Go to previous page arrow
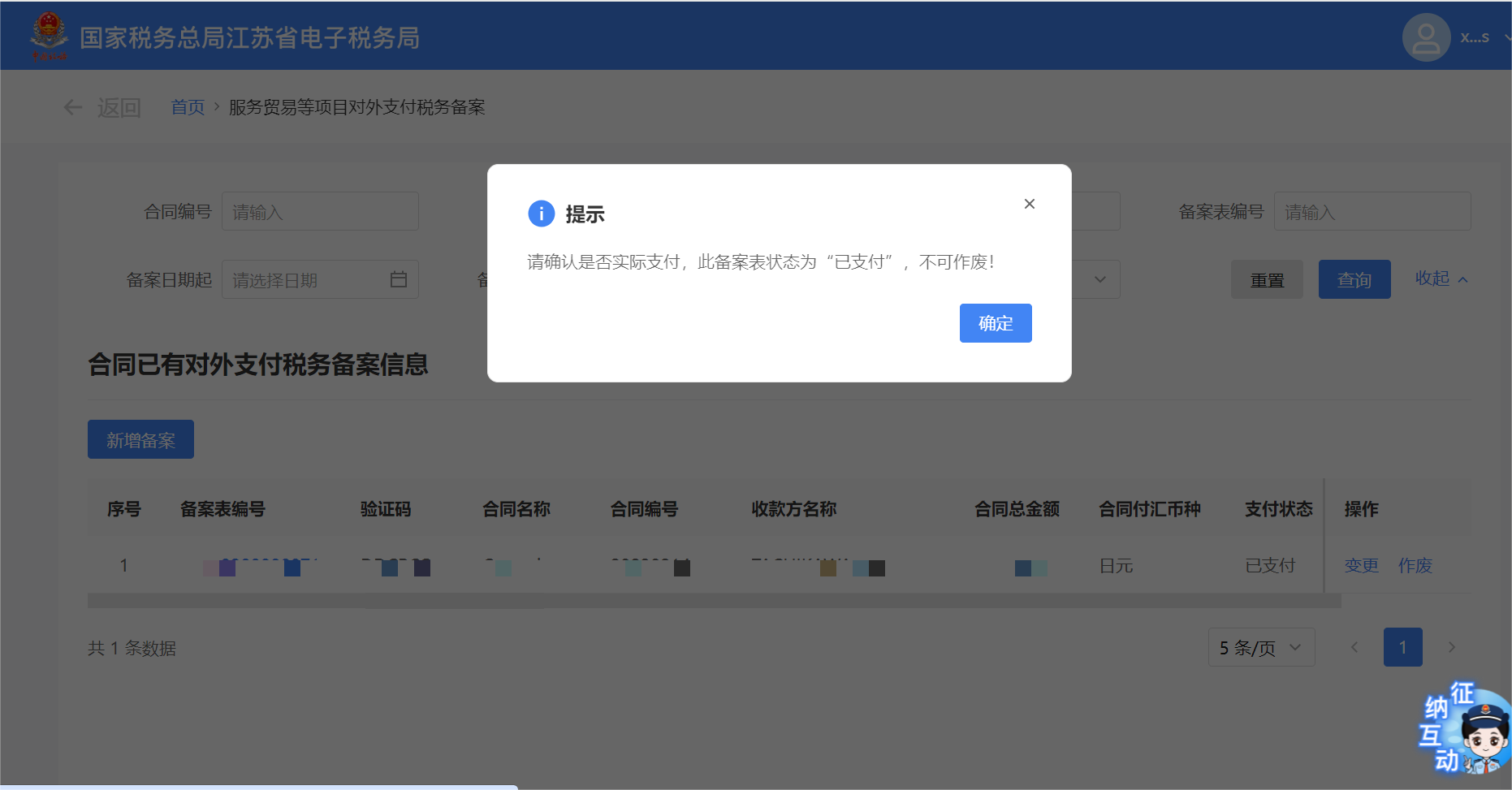This screenshot has height=790, width=1512. (x=1354, y=647)
